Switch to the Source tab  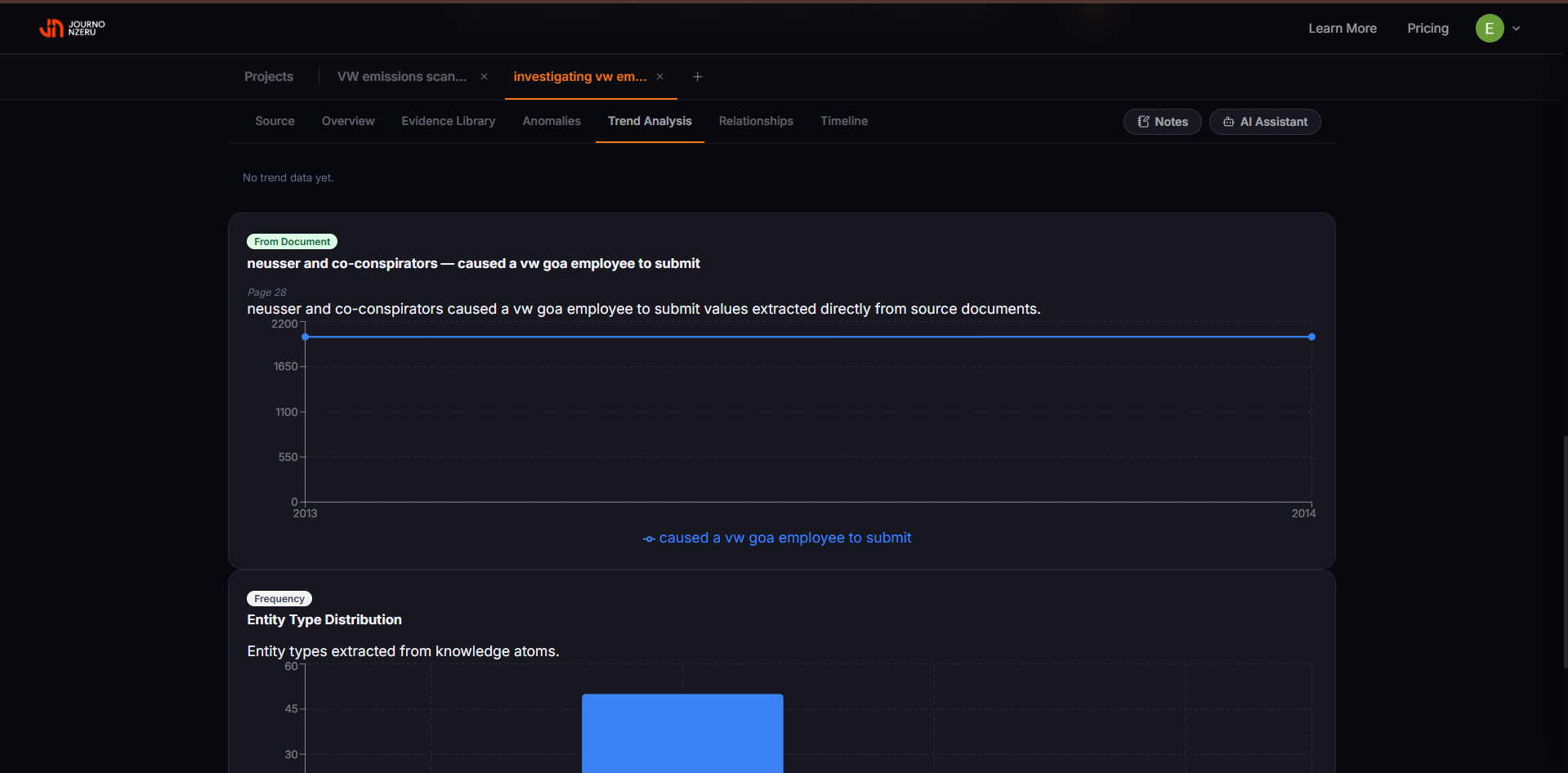(275, 121)
